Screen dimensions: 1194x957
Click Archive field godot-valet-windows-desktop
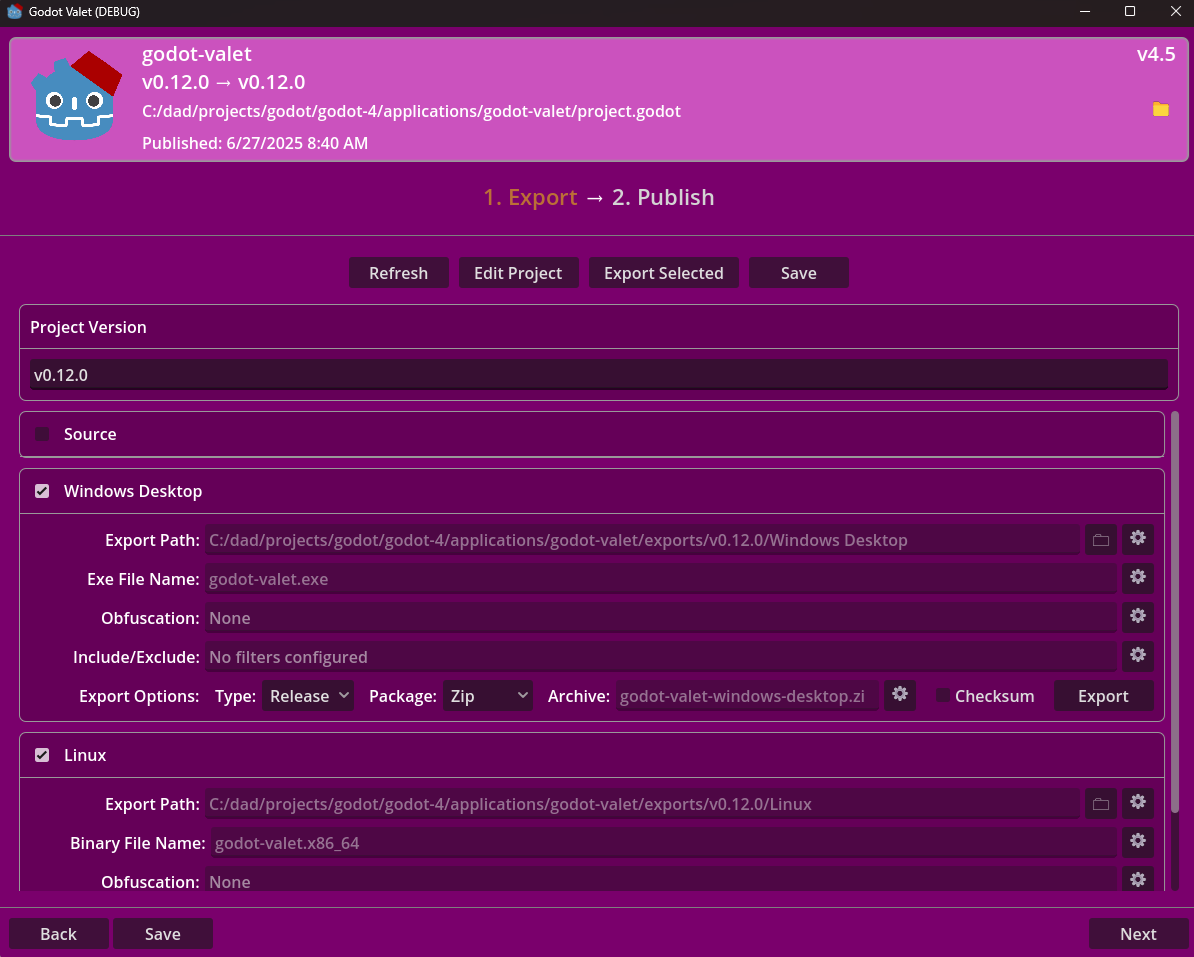[747, 696]
